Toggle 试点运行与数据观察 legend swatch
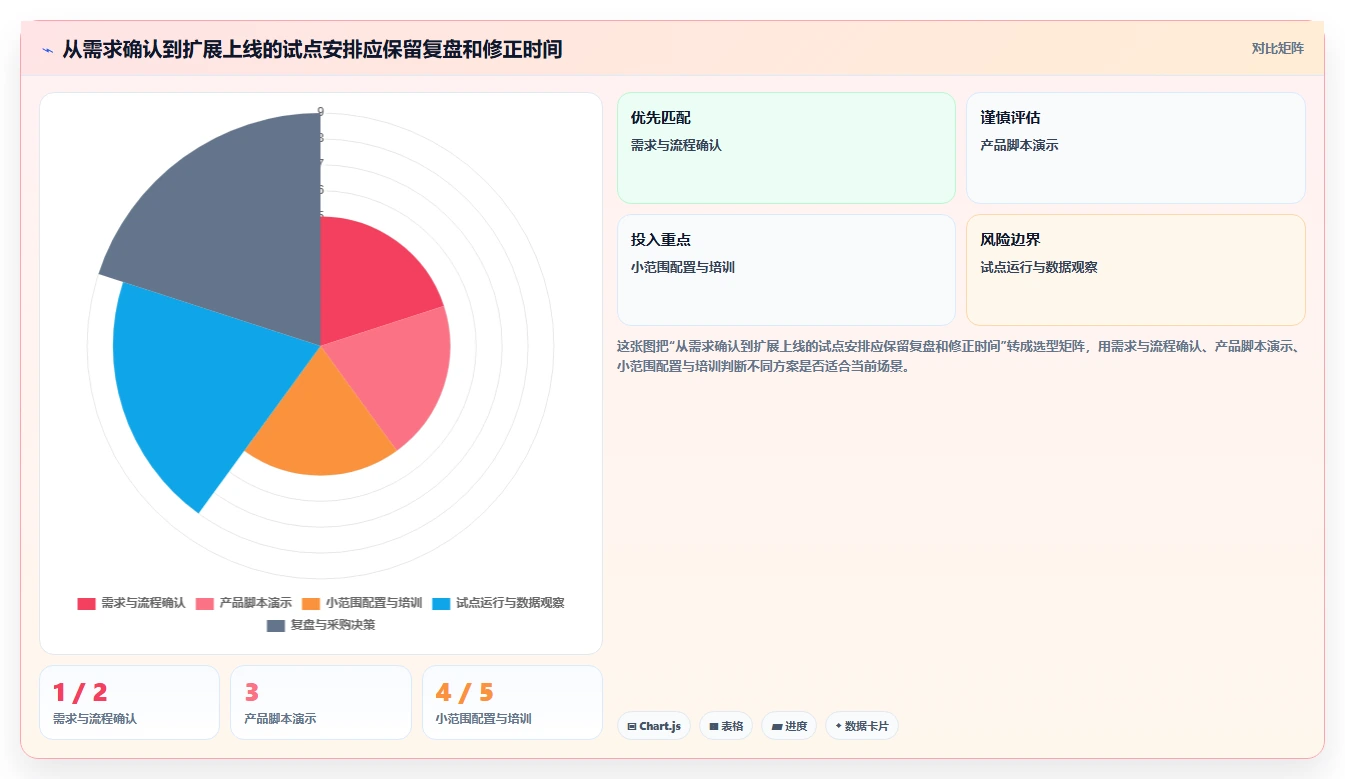1345x779 pixels. [x=442, y=603]
